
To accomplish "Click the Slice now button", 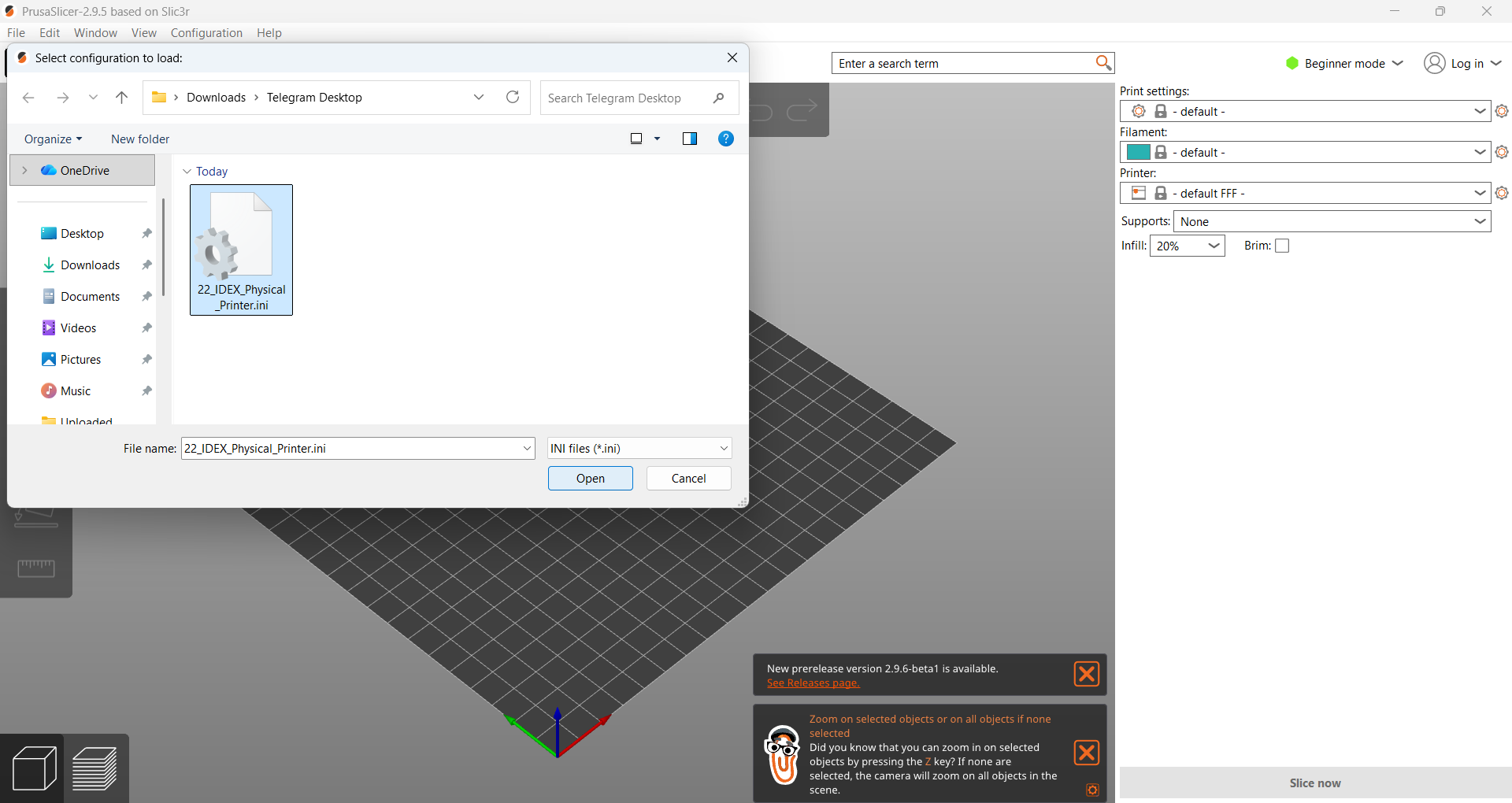I will [x=1315, y=783].
